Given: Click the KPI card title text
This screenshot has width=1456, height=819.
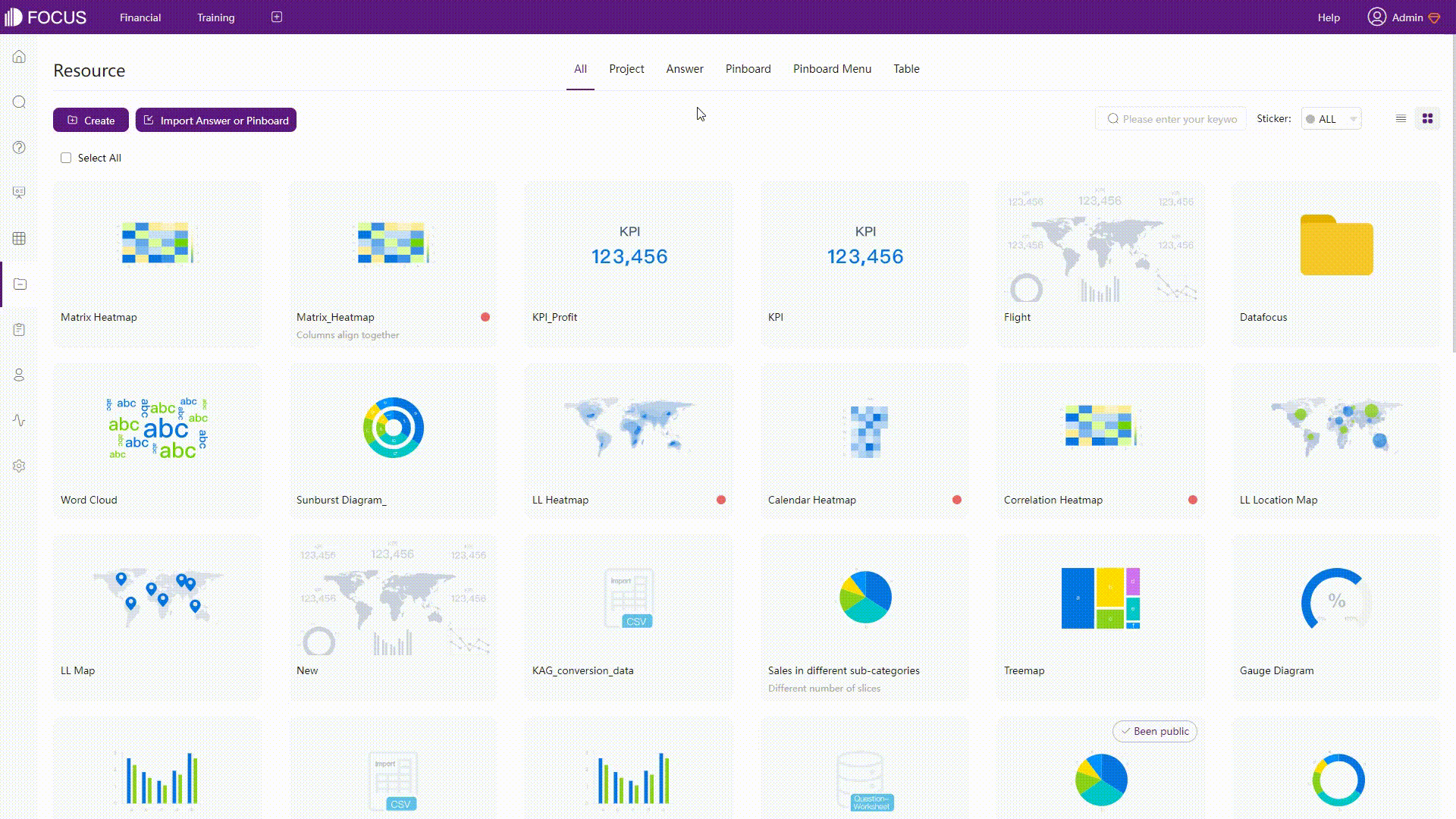Looking at the screenshot, I should [775, 317].
